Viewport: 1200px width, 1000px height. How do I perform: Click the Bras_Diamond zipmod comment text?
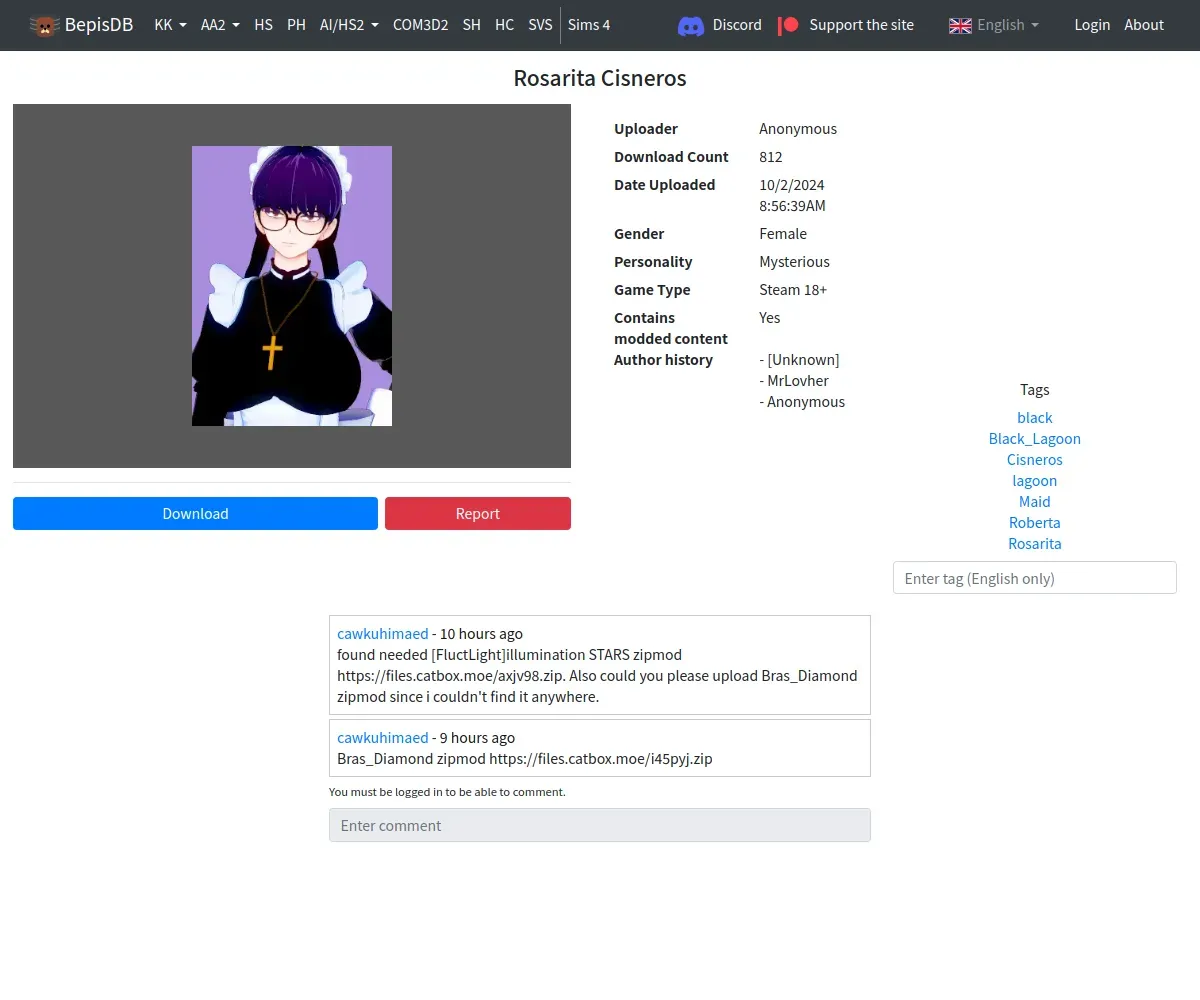point(525,759)
